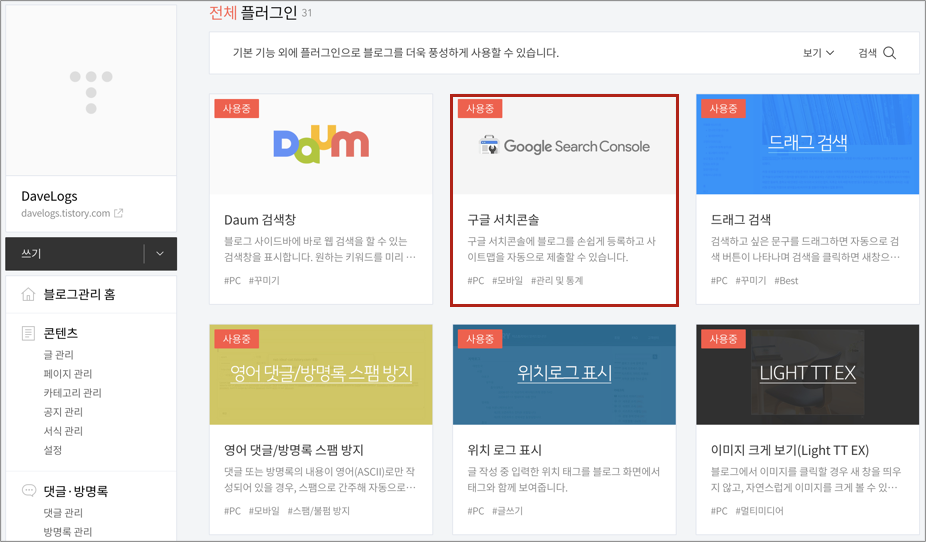Click the yellow 영어 댓글/방명록 스팸 방지 banner

point(321,374)
